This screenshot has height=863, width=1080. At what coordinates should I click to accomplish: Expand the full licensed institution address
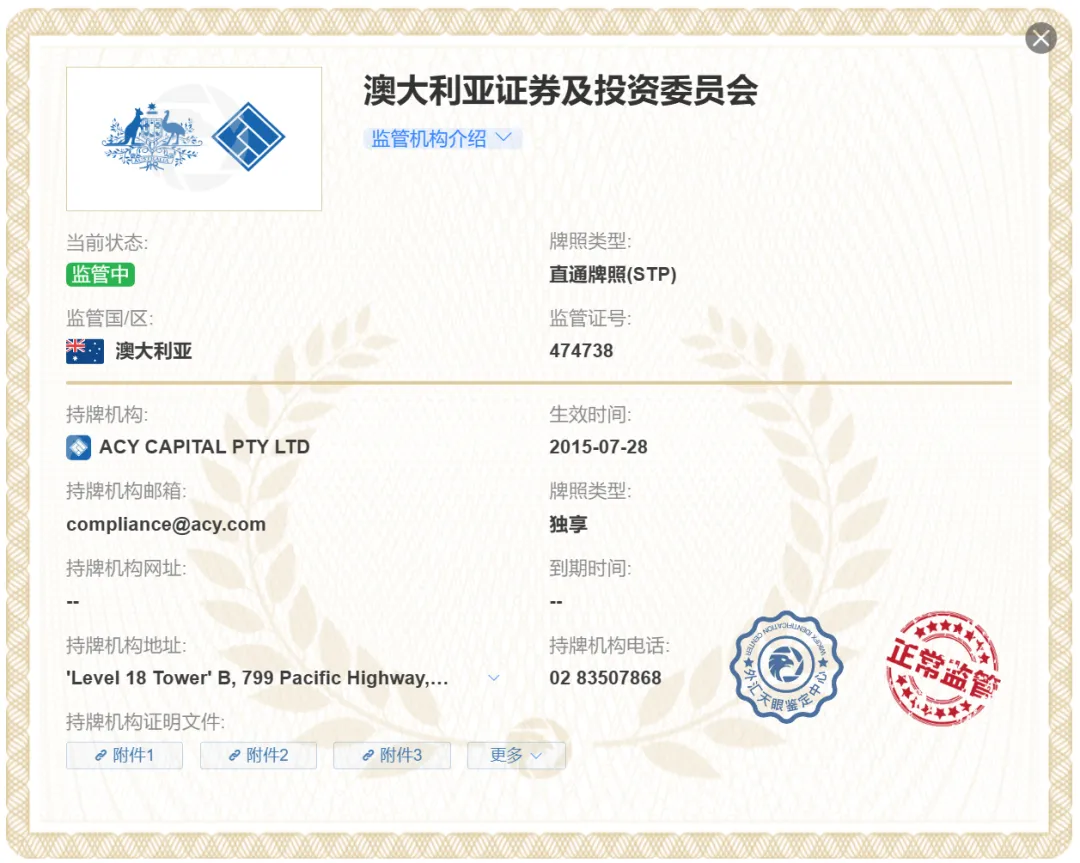(x=494, y=678)
